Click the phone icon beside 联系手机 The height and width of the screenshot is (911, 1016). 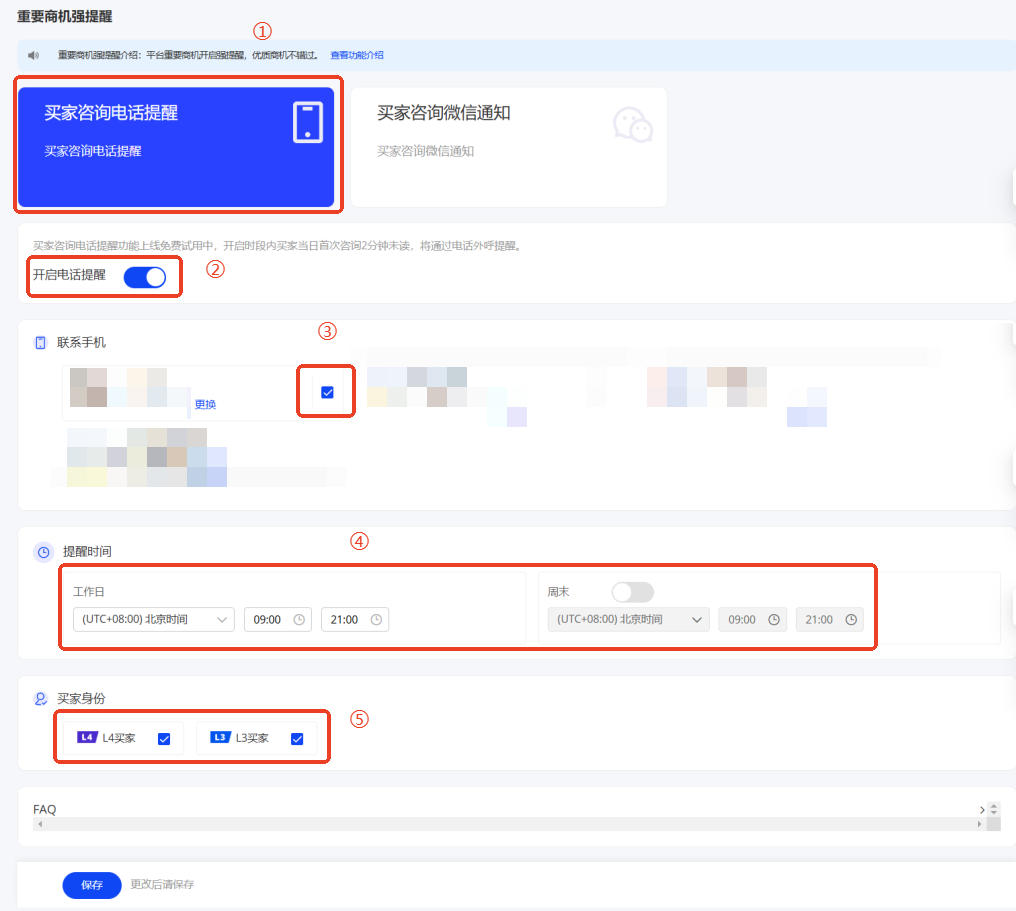pos(41,343)
